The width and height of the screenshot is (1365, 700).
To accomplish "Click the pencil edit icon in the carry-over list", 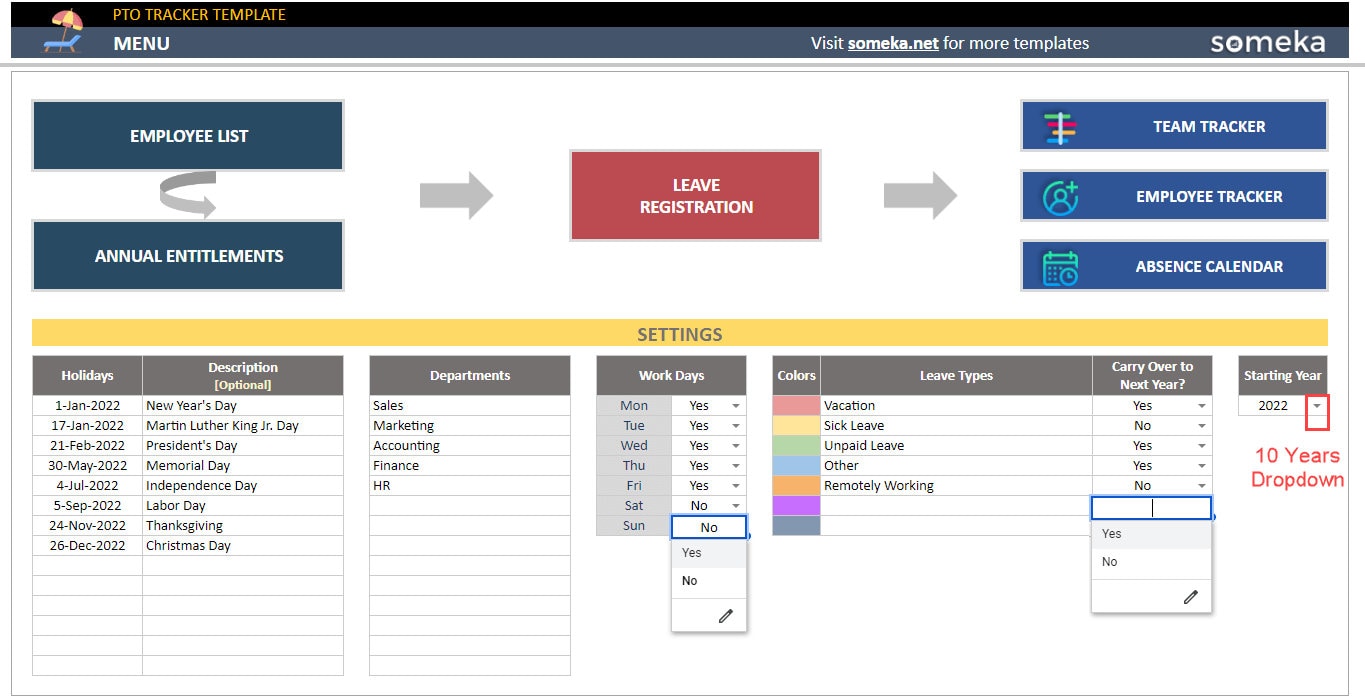I will [x=1191, y=596].
